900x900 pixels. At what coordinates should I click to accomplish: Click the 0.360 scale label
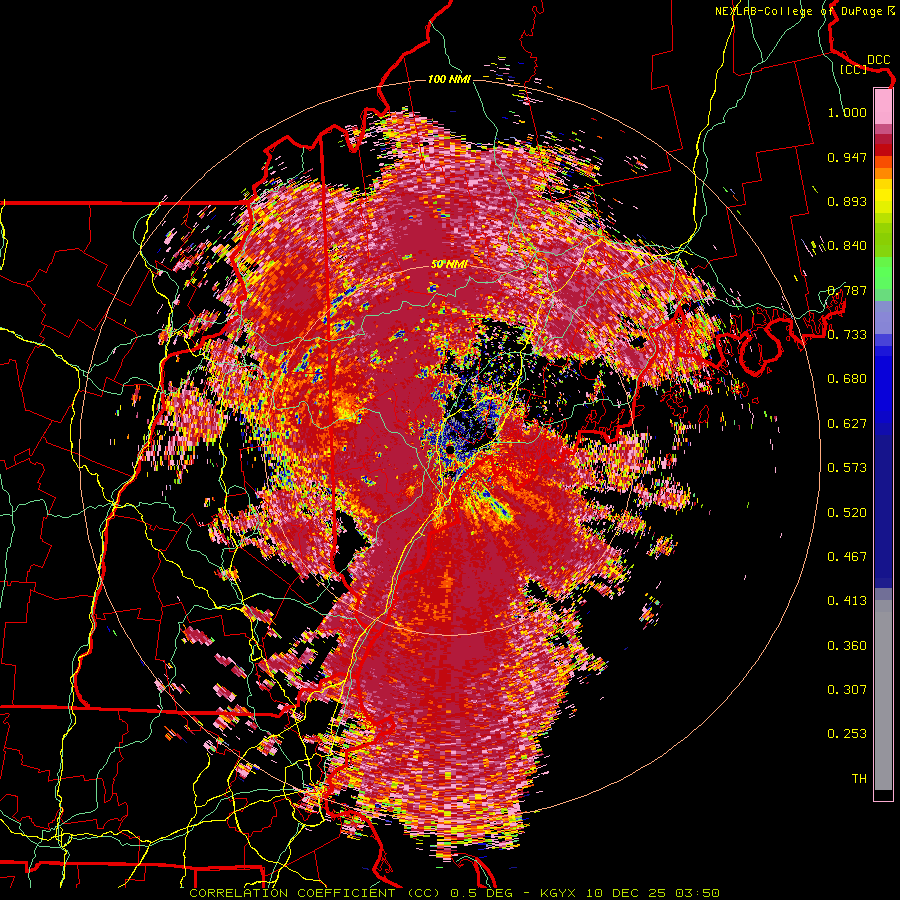click(x=847, y=646)
